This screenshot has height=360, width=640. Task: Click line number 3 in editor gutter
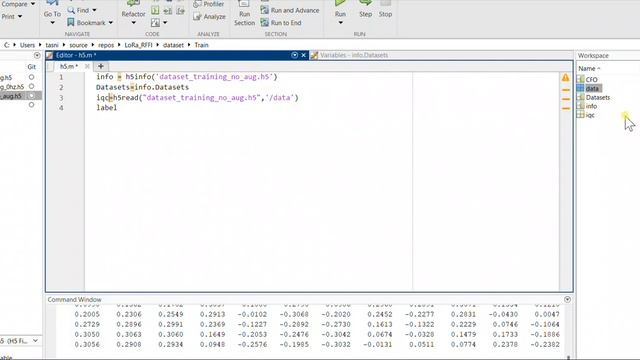(61, 98)
